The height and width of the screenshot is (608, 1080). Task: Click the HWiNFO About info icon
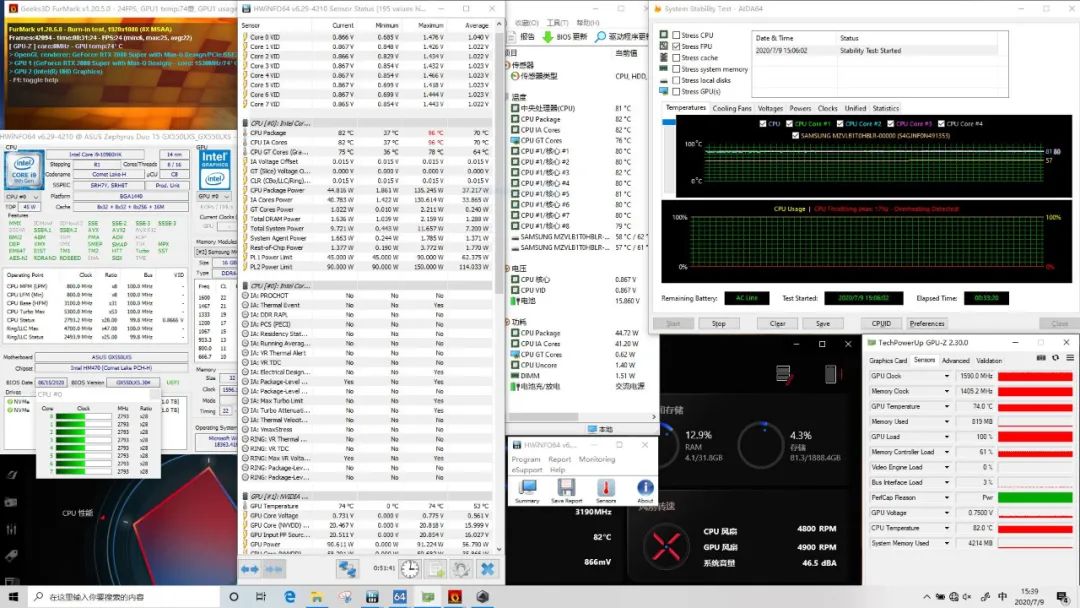[645, 488]
